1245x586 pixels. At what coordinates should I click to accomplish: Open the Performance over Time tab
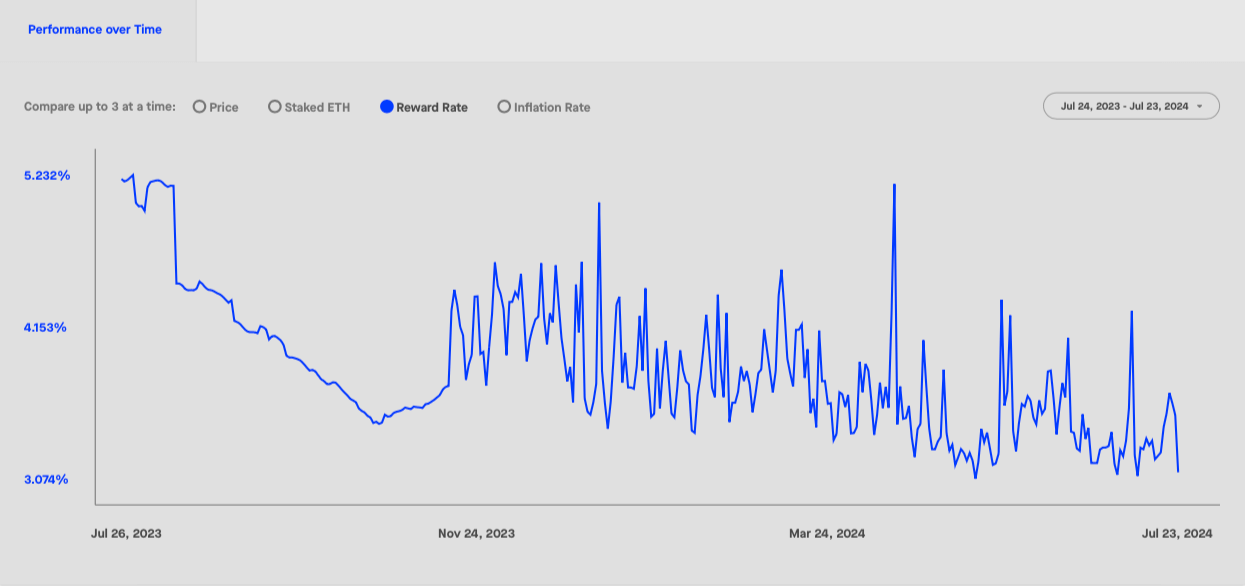click(x=95, y=30)
